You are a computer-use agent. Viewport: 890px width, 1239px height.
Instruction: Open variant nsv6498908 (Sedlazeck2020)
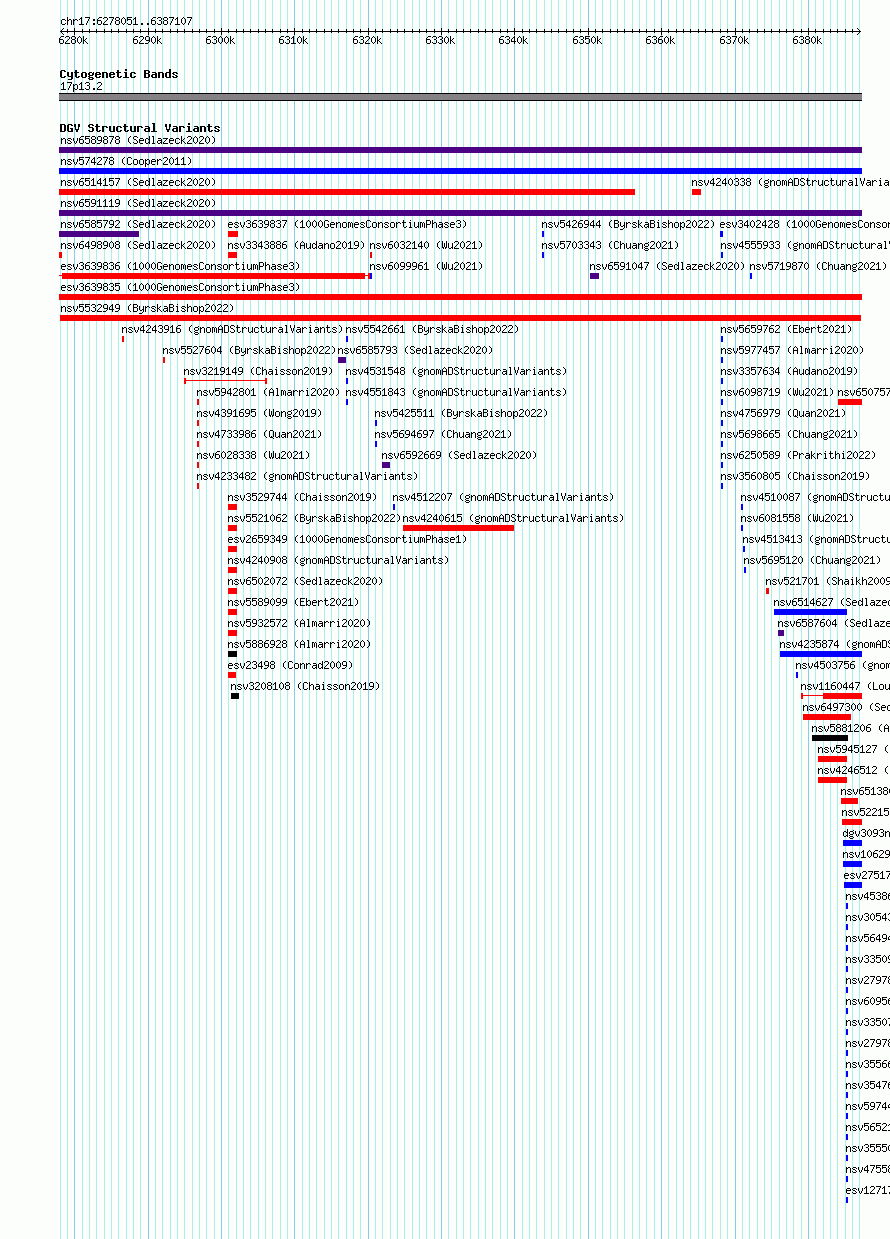click(x=138, y=245)
